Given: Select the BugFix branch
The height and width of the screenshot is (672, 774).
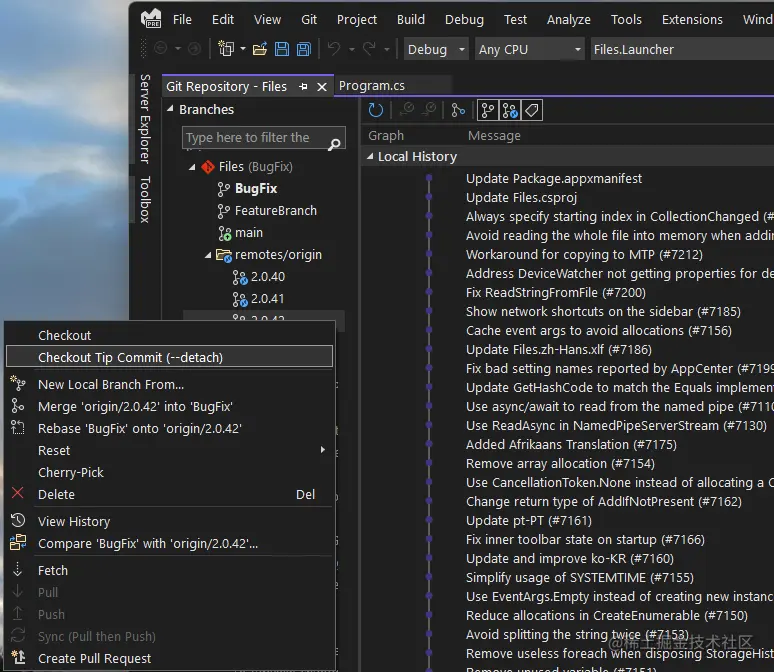Looking at the screenshot, I should [256, 189].
